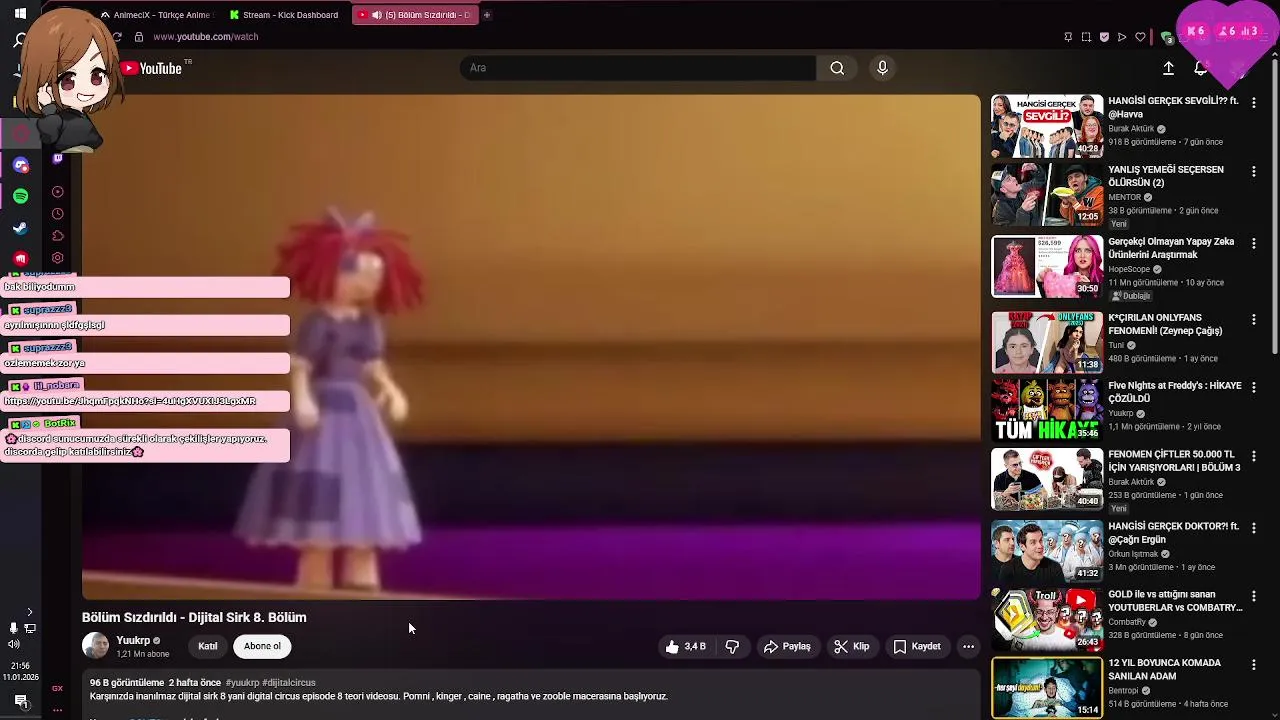Open Discord from the taskbar

[x=20, y=165]
